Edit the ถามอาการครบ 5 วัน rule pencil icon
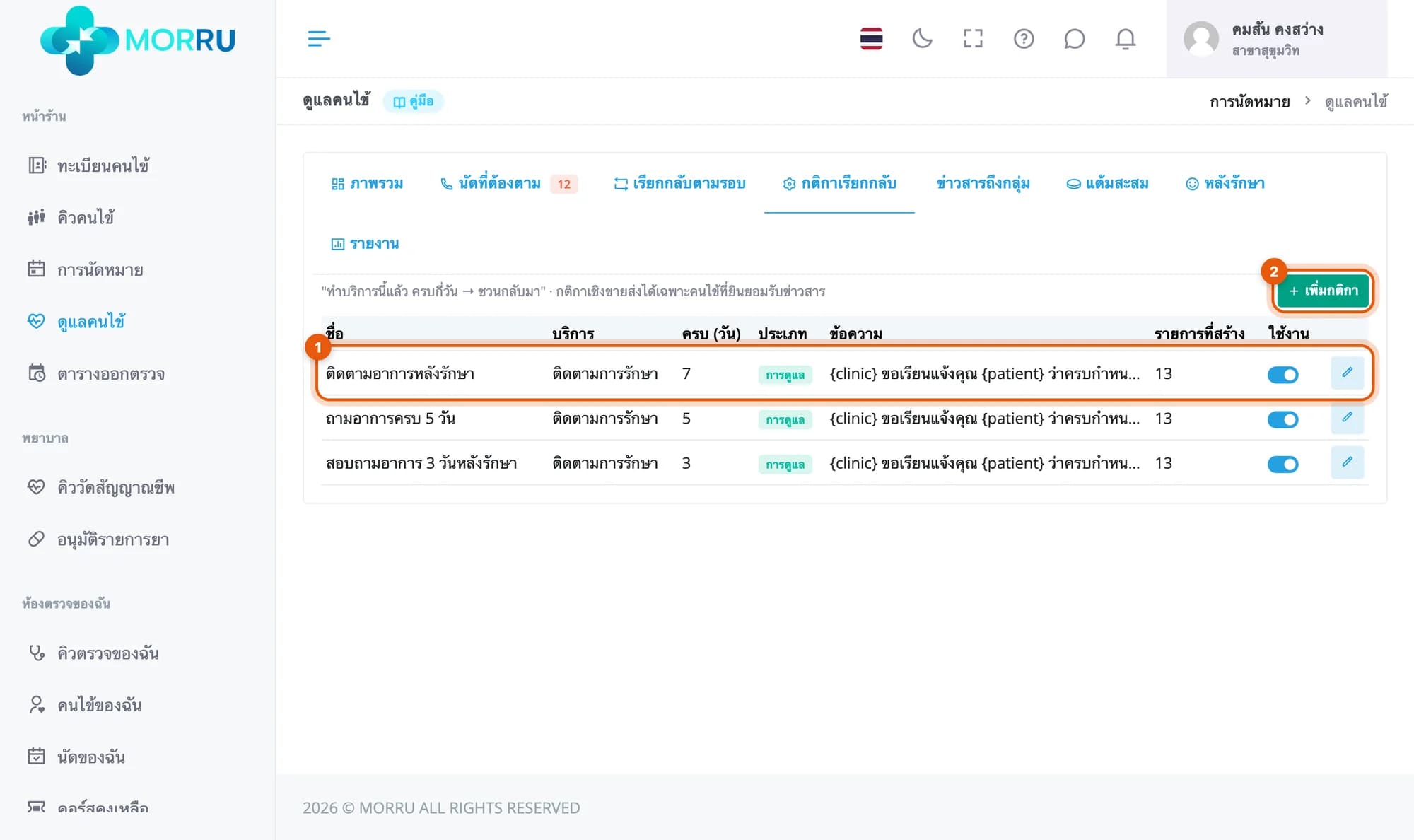The image size is (1414, 840). tap(1347, 418)
